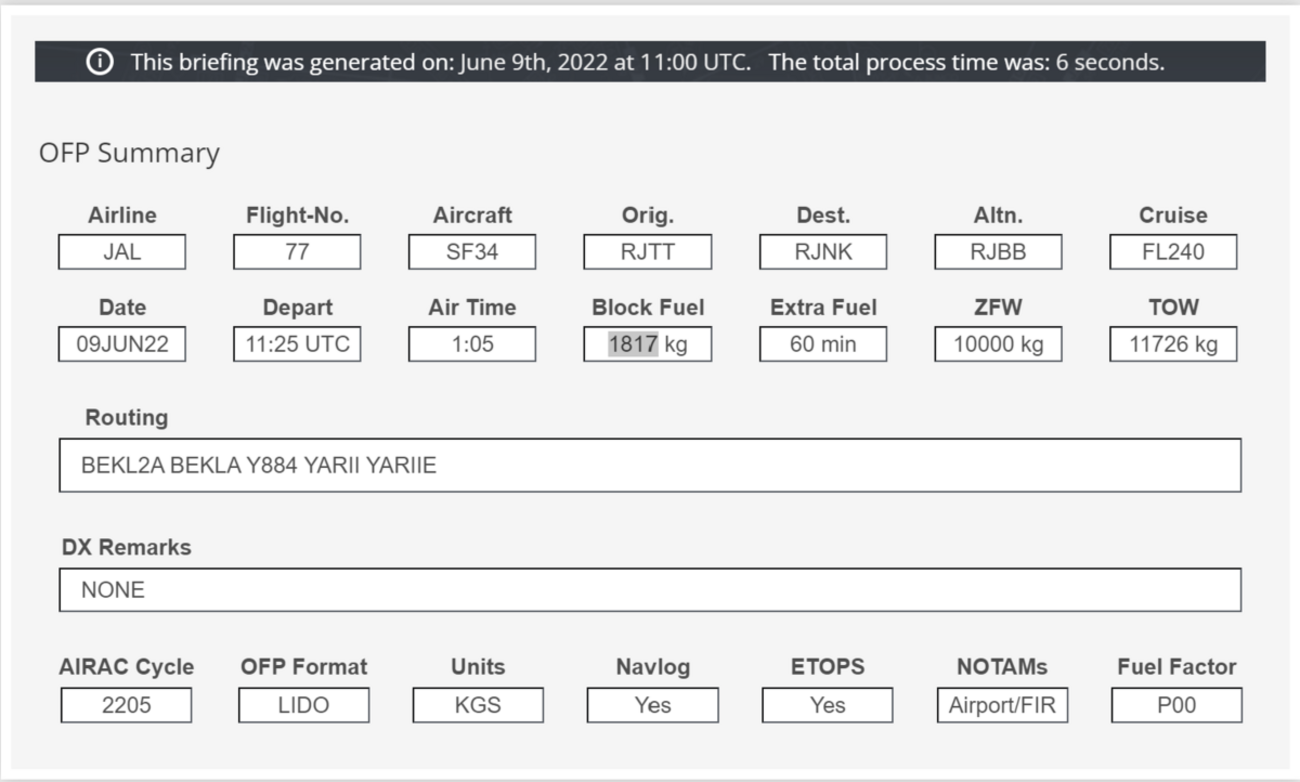Viewport: 1300px width, 782px height.
Task: Select the NOTAMs field Airport/FIR
Action: (1003, 705)
